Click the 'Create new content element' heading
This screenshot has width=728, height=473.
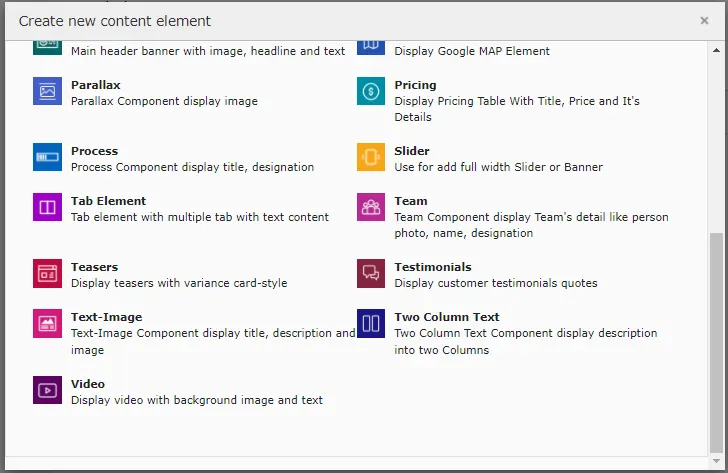[x=115, y=21]
